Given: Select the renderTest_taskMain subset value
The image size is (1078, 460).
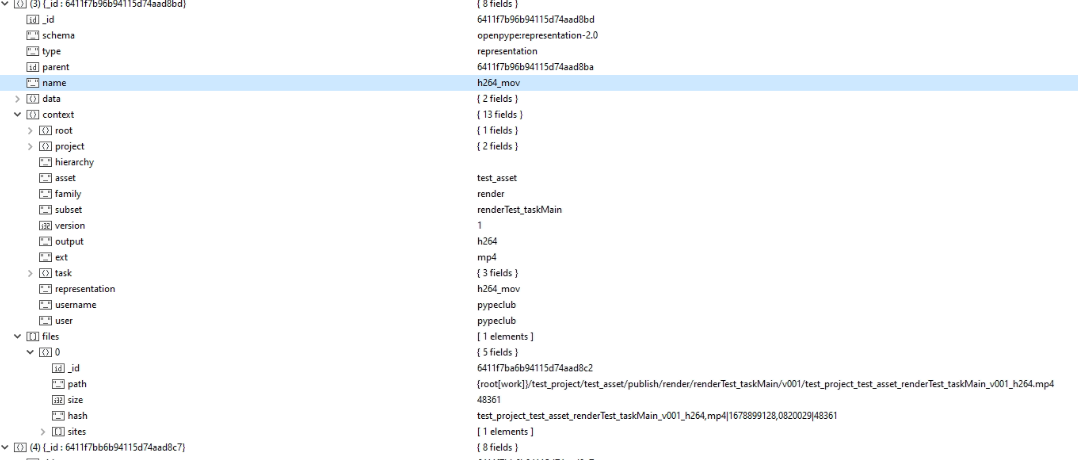Looking at the screenshot, I should (519, 209).
